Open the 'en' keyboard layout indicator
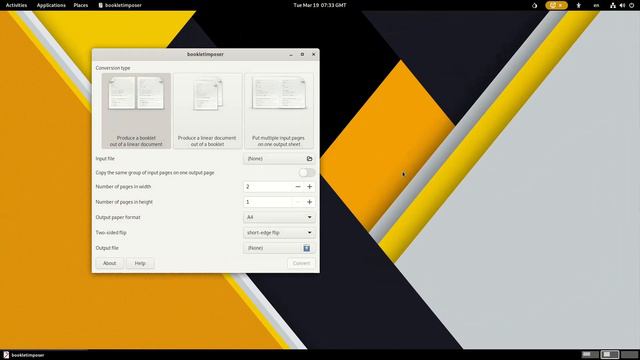640x360 pixels. click(x=596, y=5)
